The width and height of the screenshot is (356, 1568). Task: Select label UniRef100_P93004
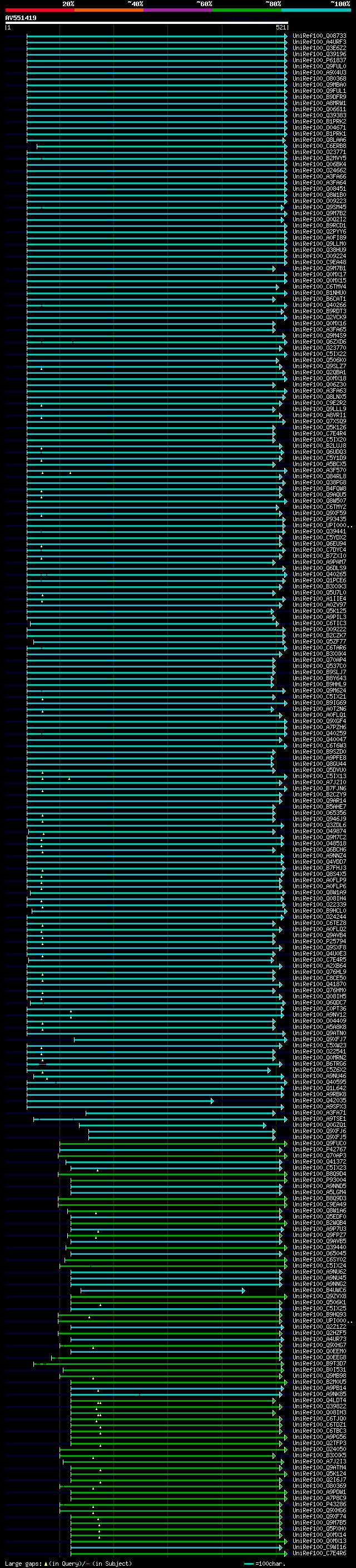click(x=319, y=1180)
